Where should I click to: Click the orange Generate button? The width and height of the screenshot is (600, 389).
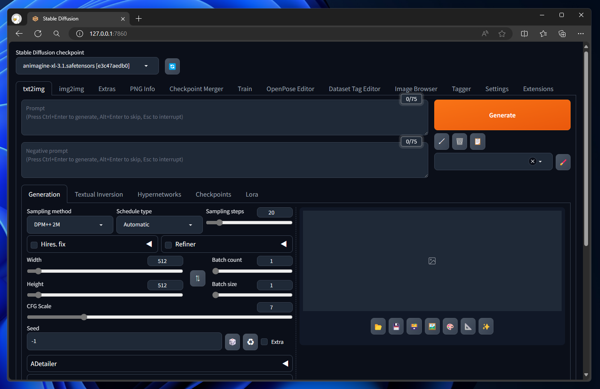click(502, 115)
